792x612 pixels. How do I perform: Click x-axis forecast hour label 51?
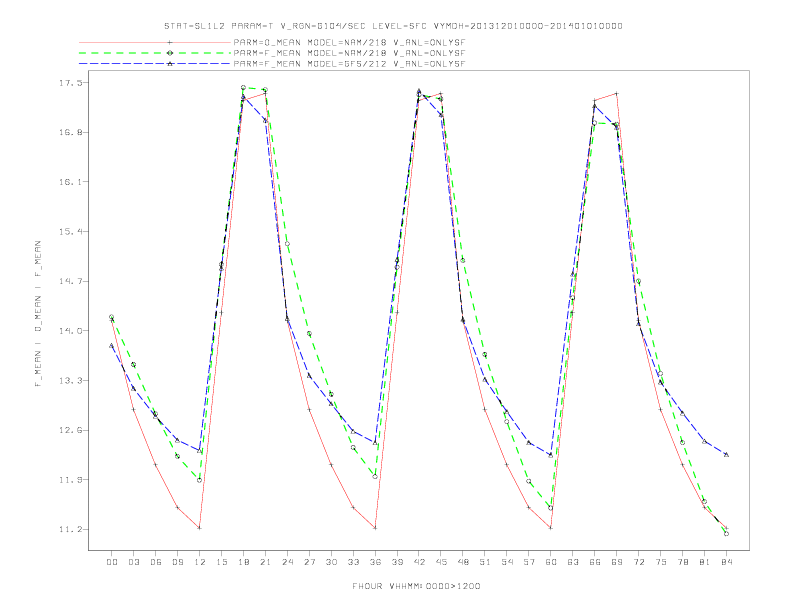point(485,562)
